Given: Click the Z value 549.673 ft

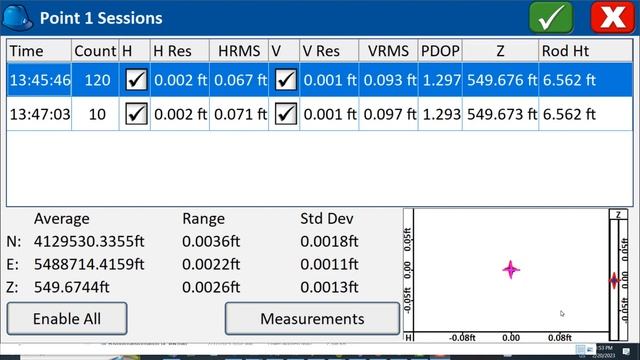Looking at the screenshot, I should [502, 114].
